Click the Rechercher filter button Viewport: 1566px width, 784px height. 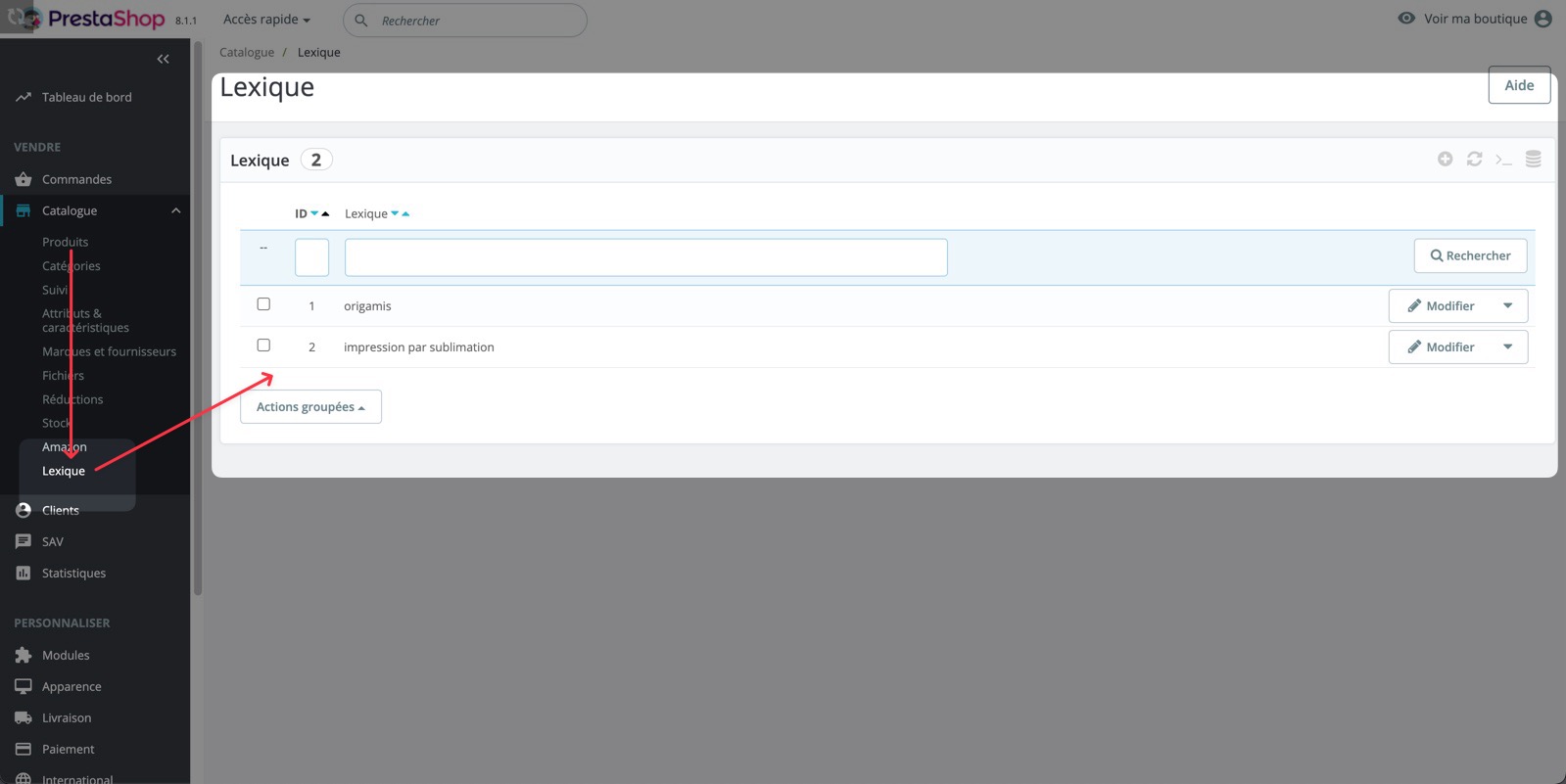click(x=1470, y=255)
